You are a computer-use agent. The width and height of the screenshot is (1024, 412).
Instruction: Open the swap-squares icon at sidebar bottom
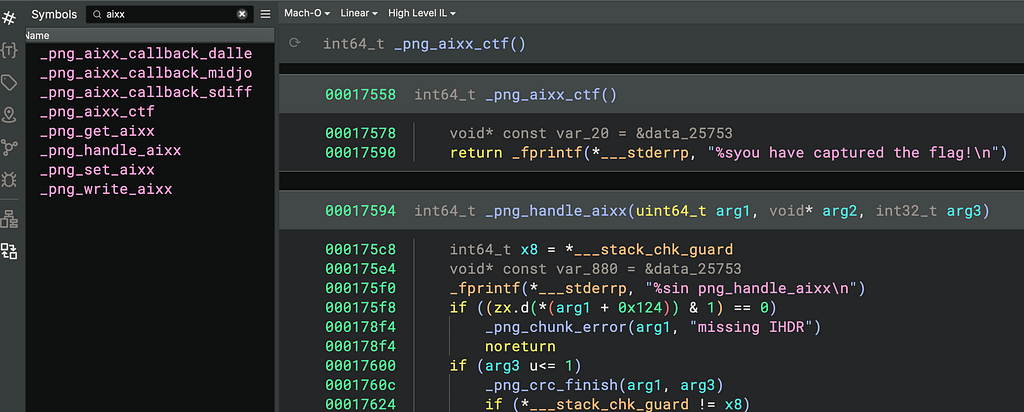tap(9, 251)
